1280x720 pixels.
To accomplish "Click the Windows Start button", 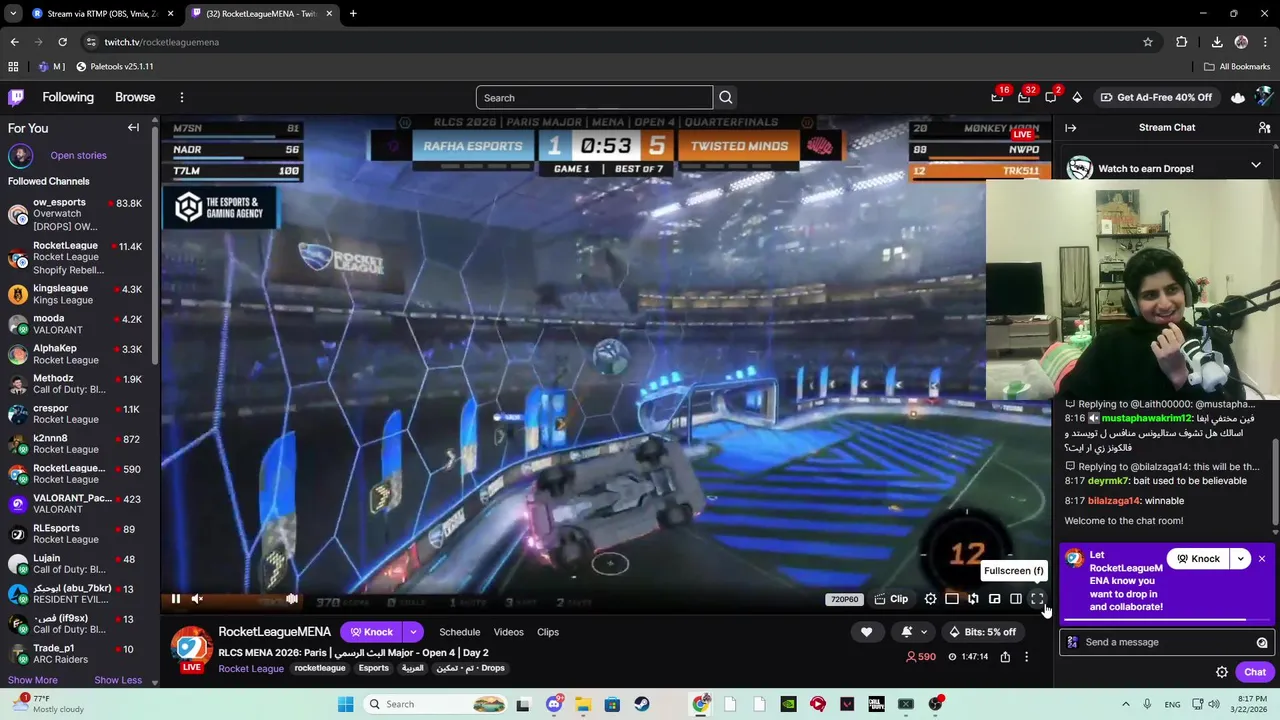I will point(346,704).
